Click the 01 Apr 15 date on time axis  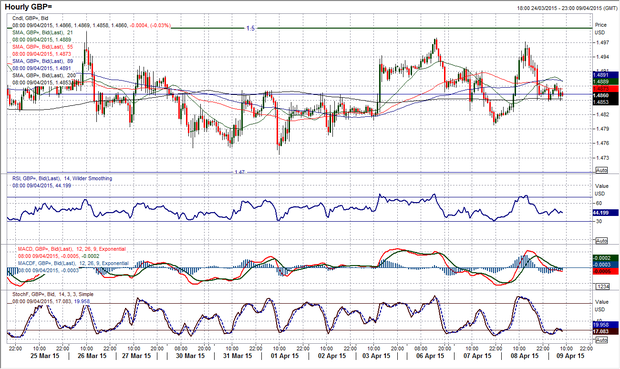285,356
